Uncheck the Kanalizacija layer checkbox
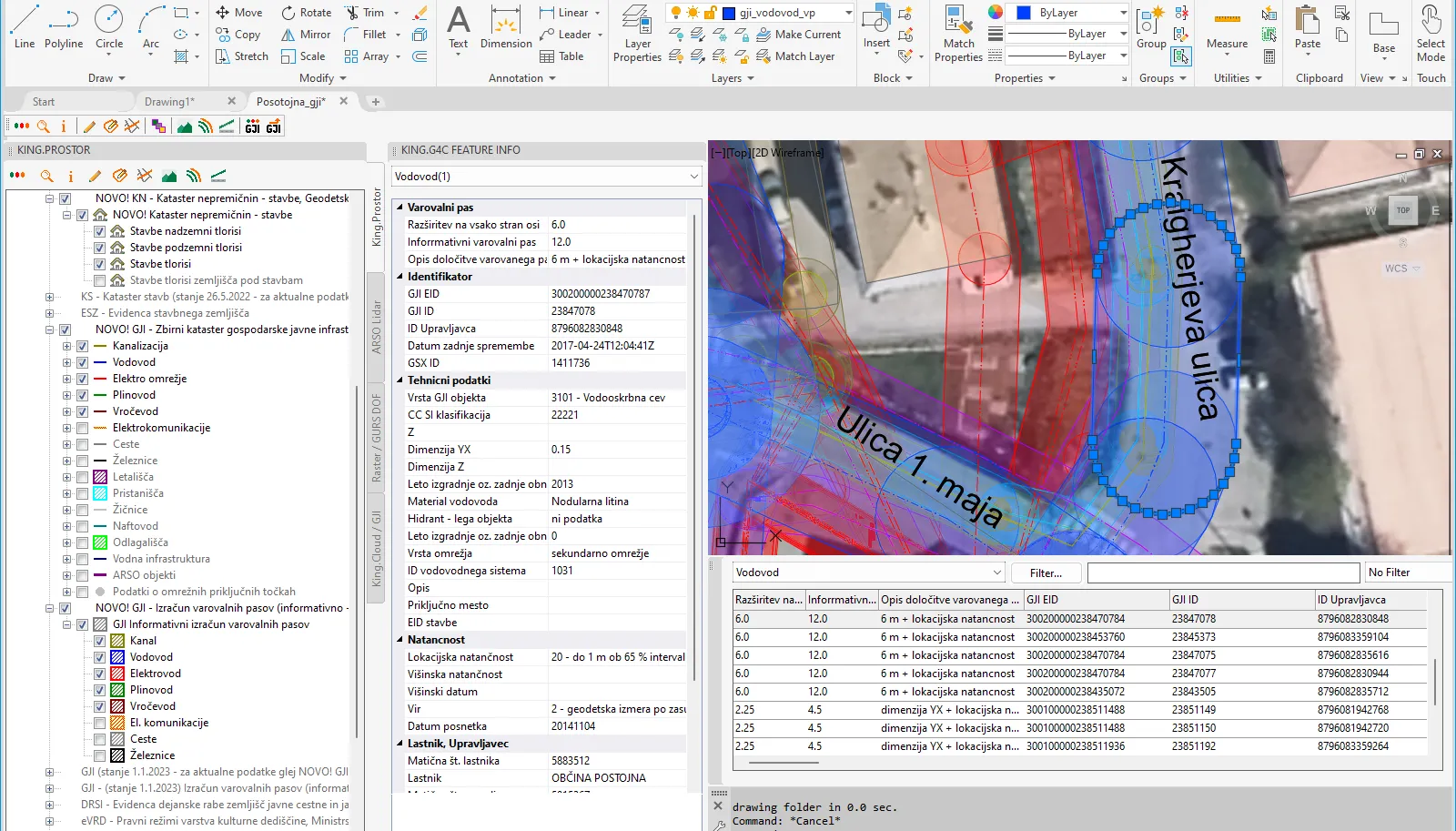The image size is (1456, 831). pyautogui.click(x=82, y=346)
